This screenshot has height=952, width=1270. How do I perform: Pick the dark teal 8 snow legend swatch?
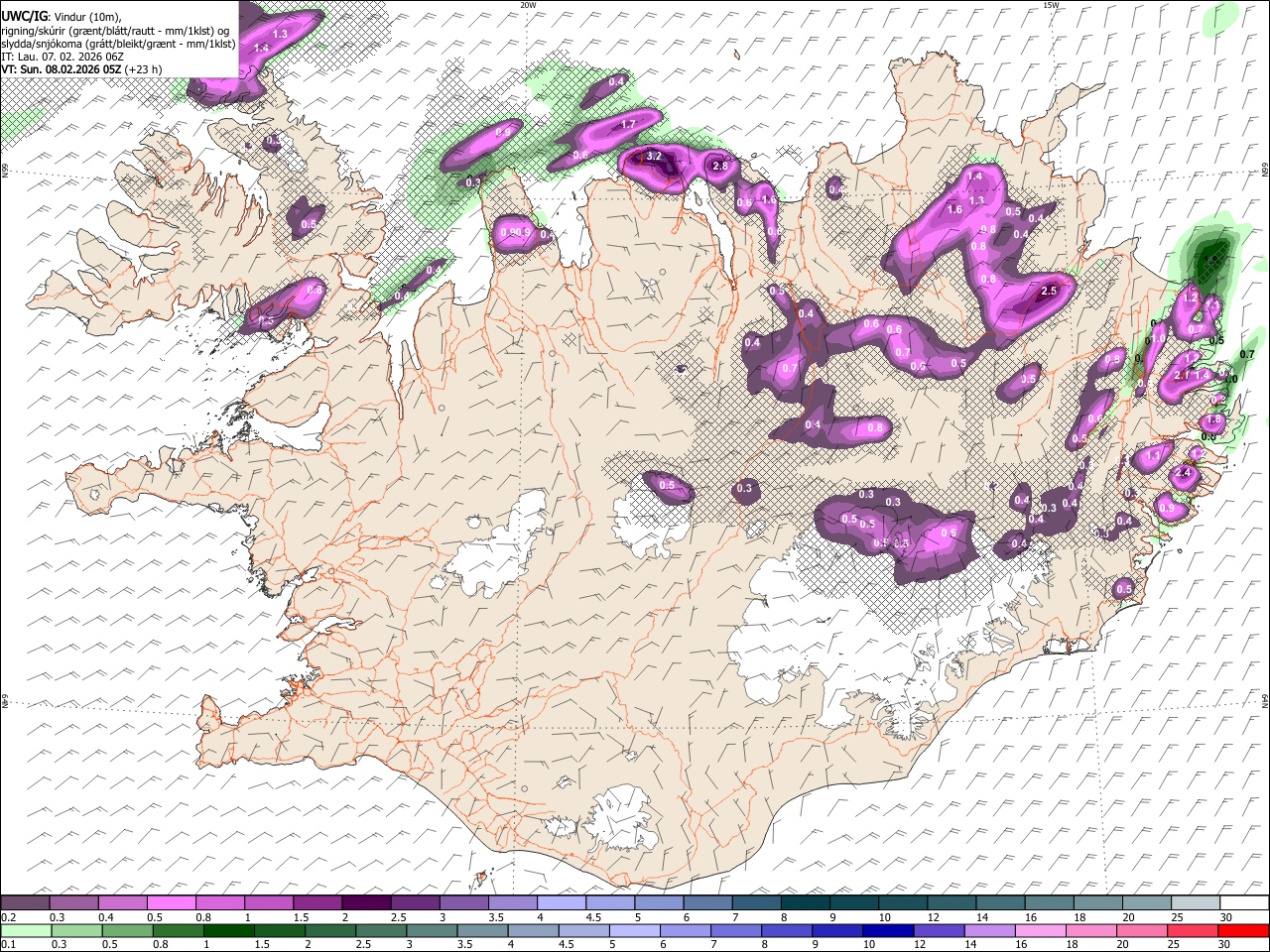tap(805, 903)
